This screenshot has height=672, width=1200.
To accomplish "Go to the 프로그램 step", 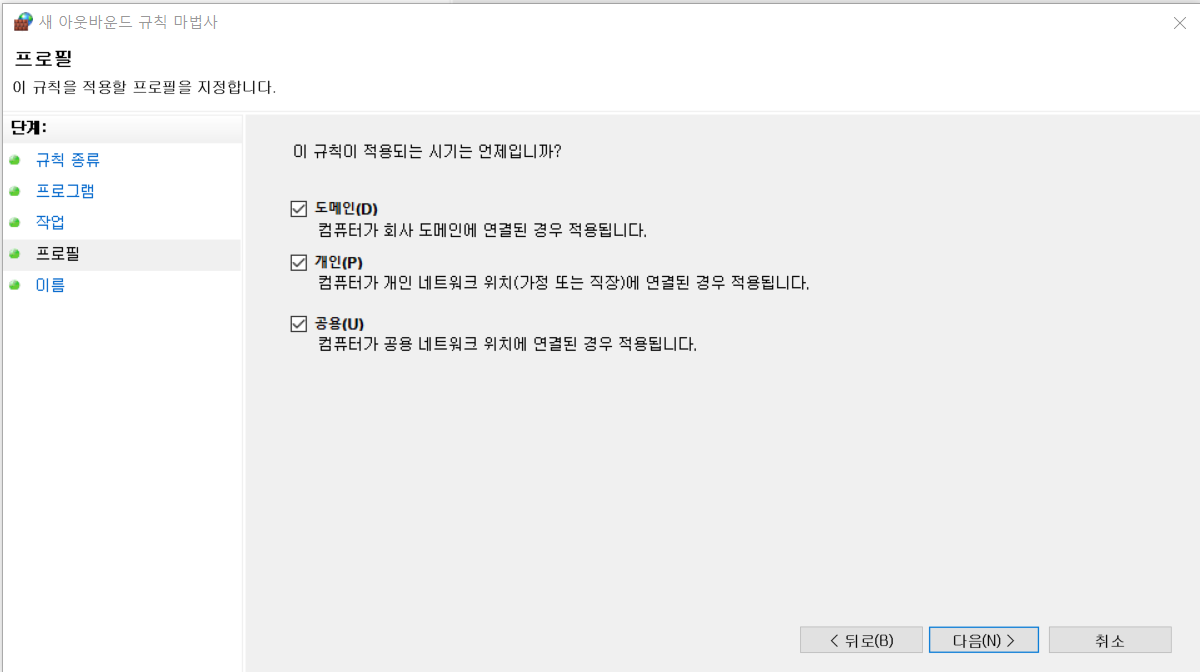I will (65, 191).
